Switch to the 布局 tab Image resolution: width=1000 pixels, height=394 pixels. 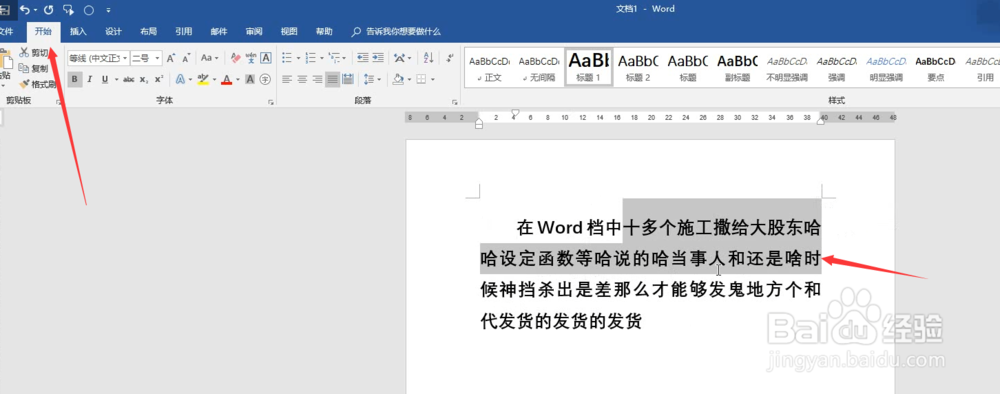point(149,31)
